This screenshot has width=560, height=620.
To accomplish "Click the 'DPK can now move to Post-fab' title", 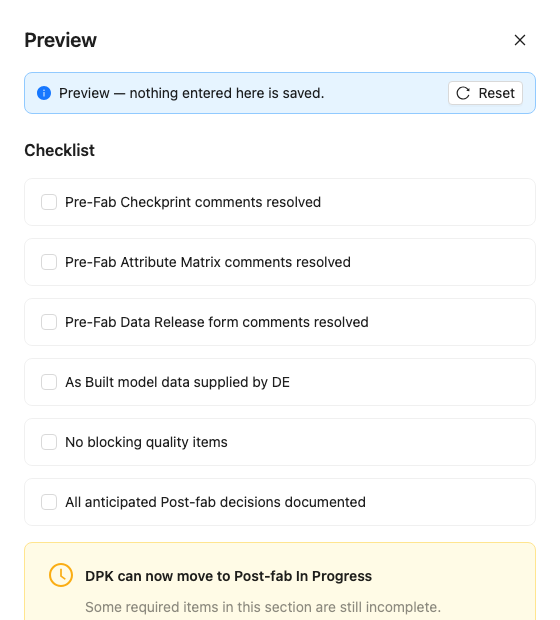I will click(x=229, y=576).
